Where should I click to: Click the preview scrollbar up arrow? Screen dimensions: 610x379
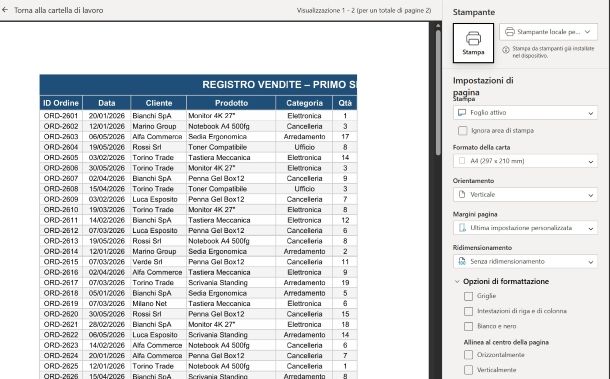click(438, 26)
